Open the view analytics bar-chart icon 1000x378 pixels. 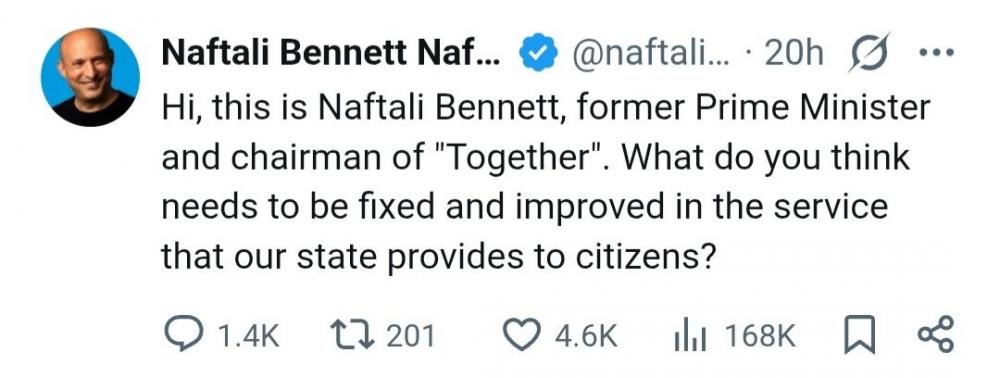(691, 336)
